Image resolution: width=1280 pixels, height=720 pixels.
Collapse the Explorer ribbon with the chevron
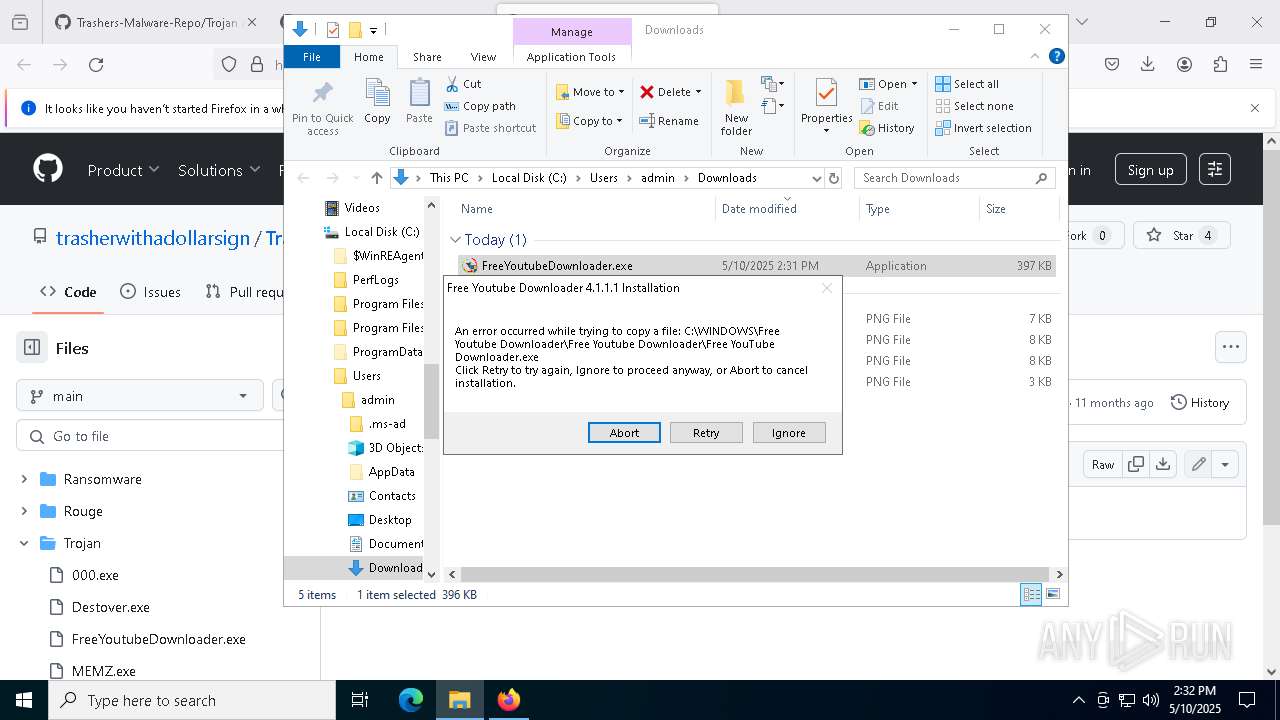tap(1036, 57)
